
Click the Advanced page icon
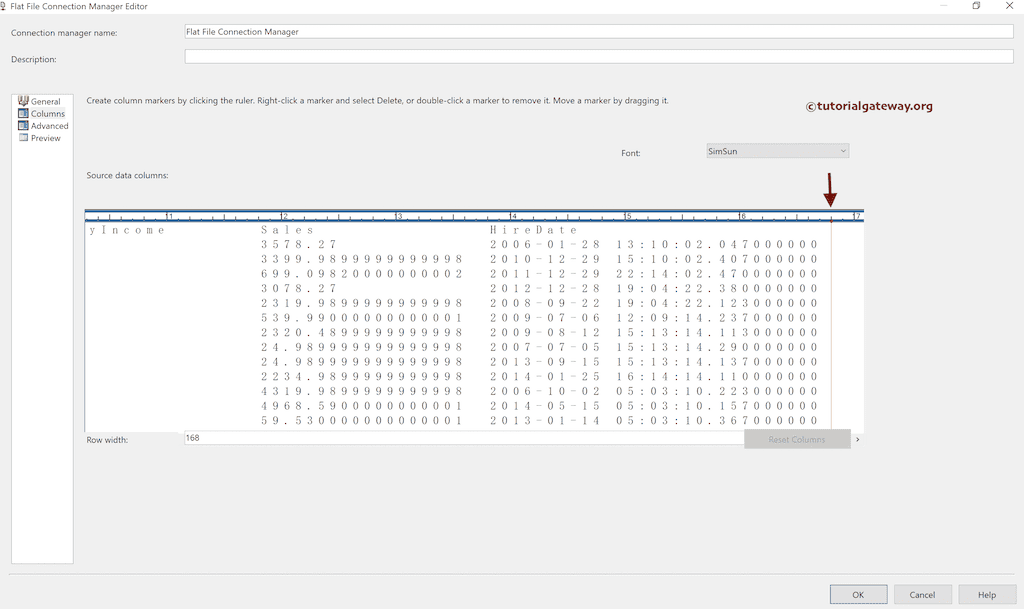point(24,125)
